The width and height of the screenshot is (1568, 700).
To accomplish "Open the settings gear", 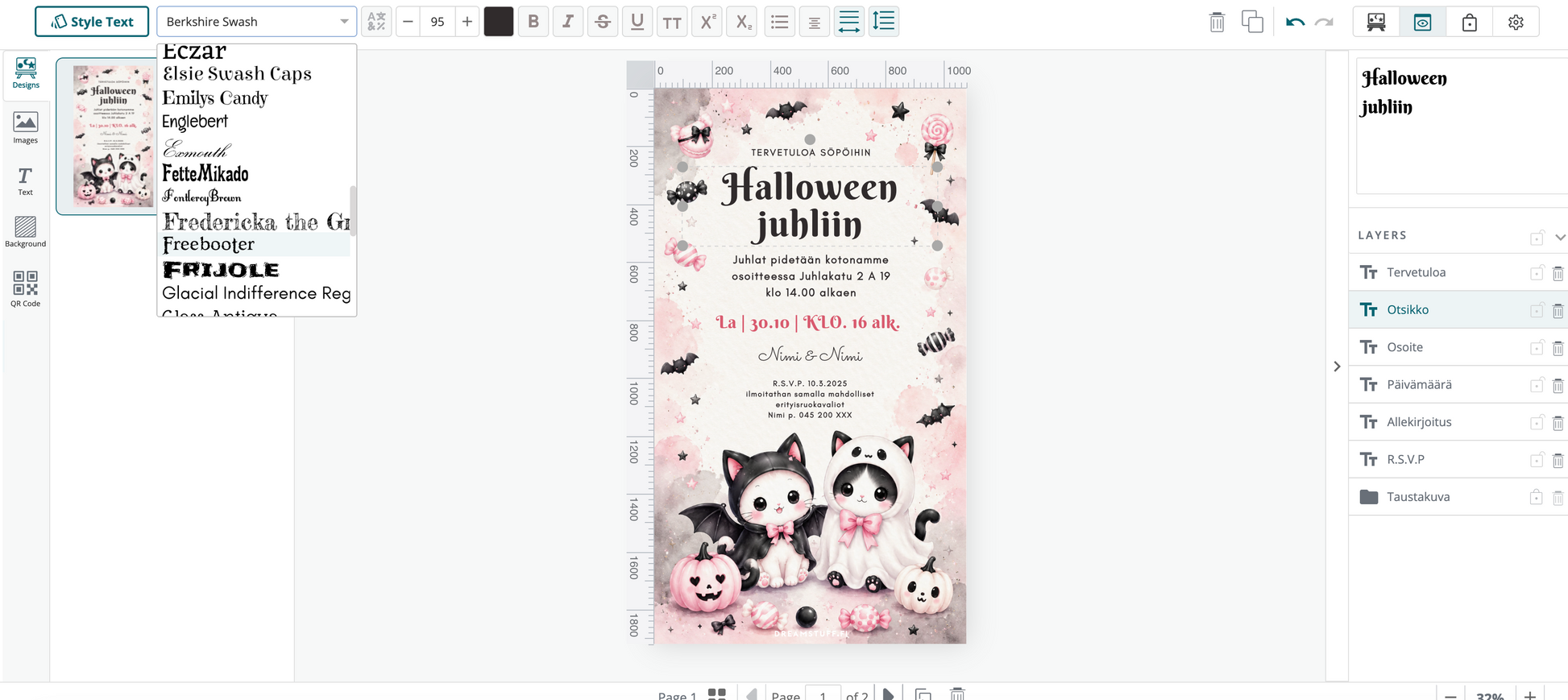I will 1516,23.
